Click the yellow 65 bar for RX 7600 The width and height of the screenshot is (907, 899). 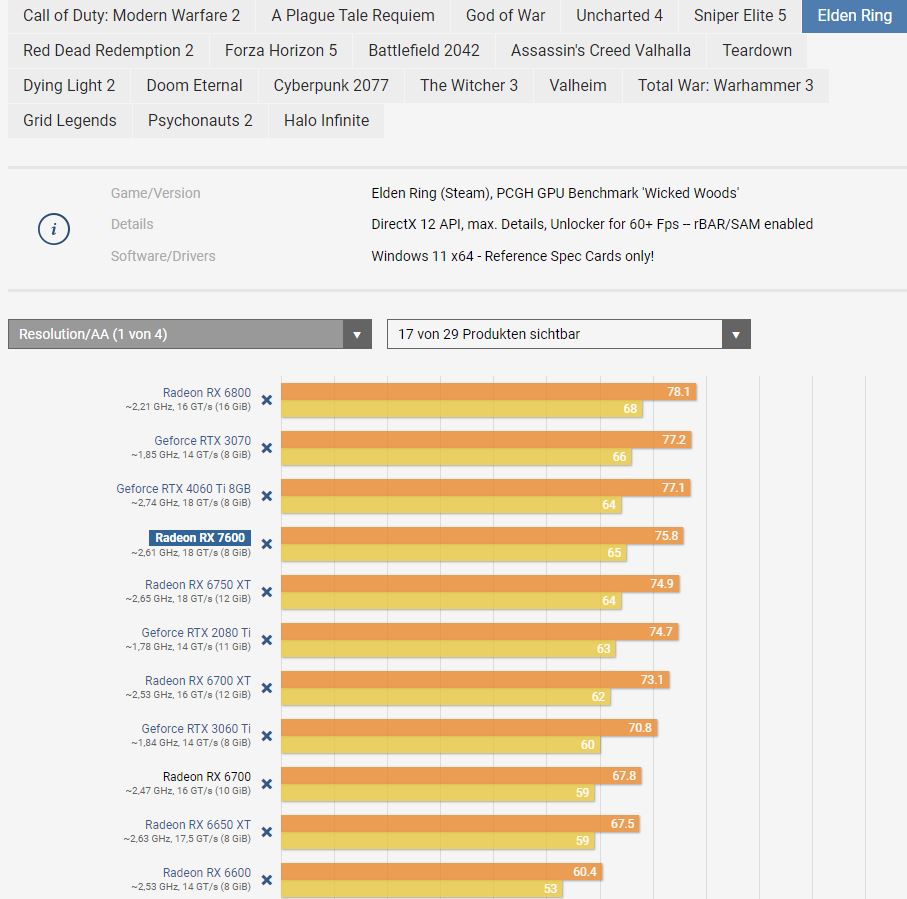454,552
